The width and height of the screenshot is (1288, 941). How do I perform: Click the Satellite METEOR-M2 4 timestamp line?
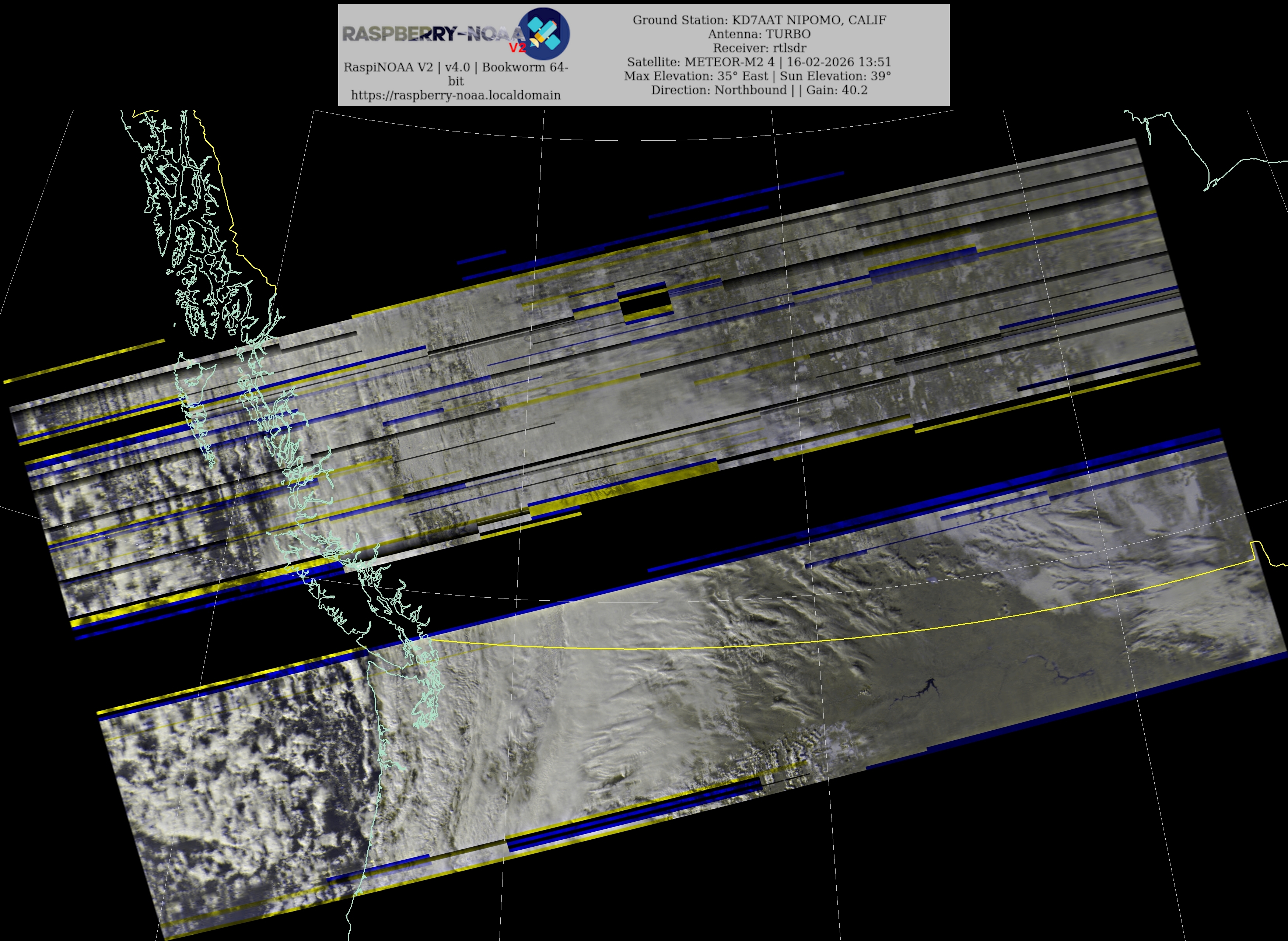coord(759,62)
